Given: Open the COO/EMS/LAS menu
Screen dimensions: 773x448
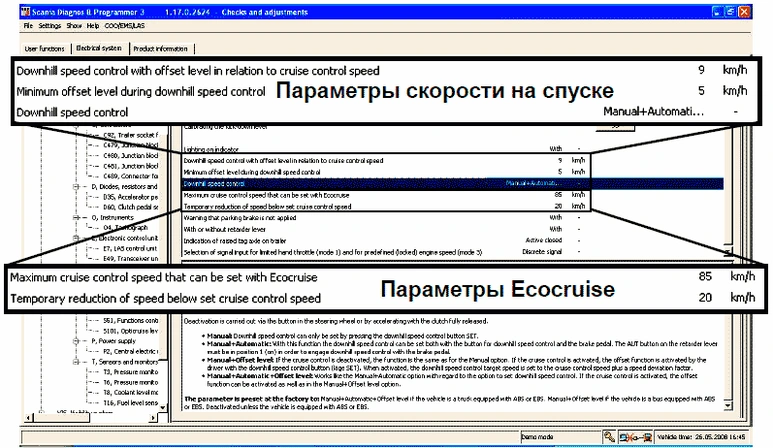Looking at the screenshot, I should point(123,26).
